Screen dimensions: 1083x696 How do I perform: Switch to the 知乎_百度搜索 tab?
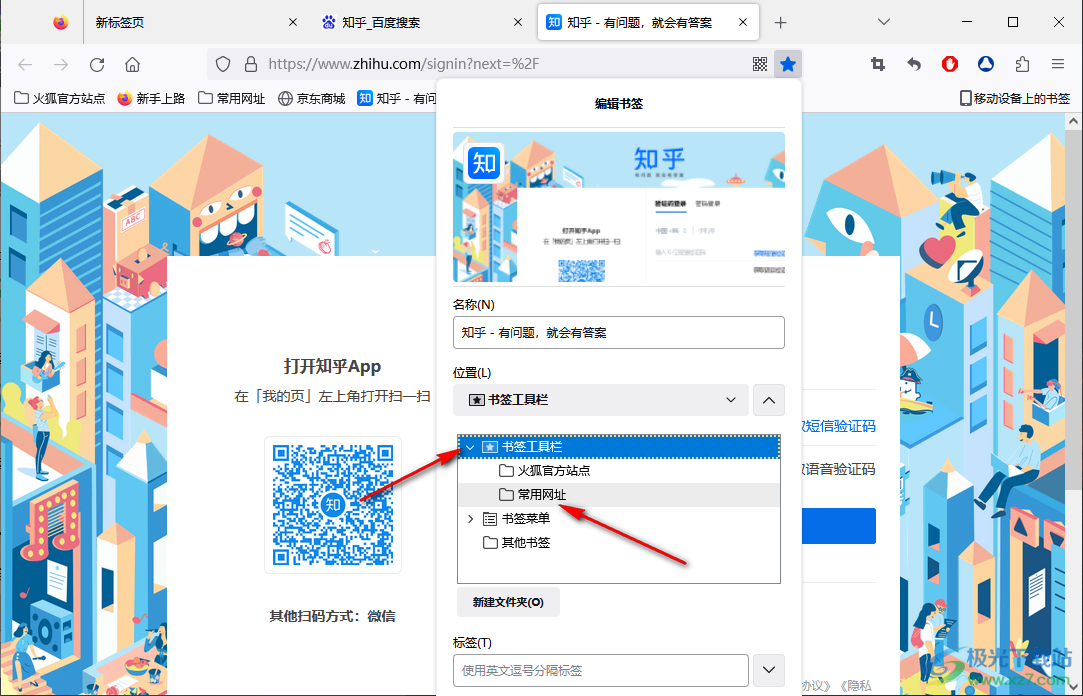point(423,23)
